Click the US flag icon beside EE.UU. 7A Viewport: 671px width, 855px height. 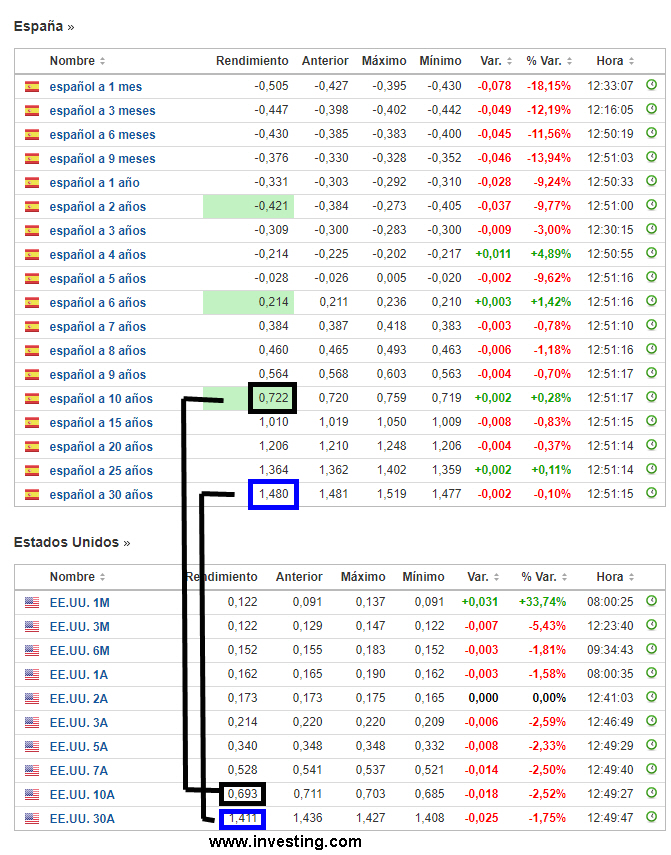[x=32, y=770]
